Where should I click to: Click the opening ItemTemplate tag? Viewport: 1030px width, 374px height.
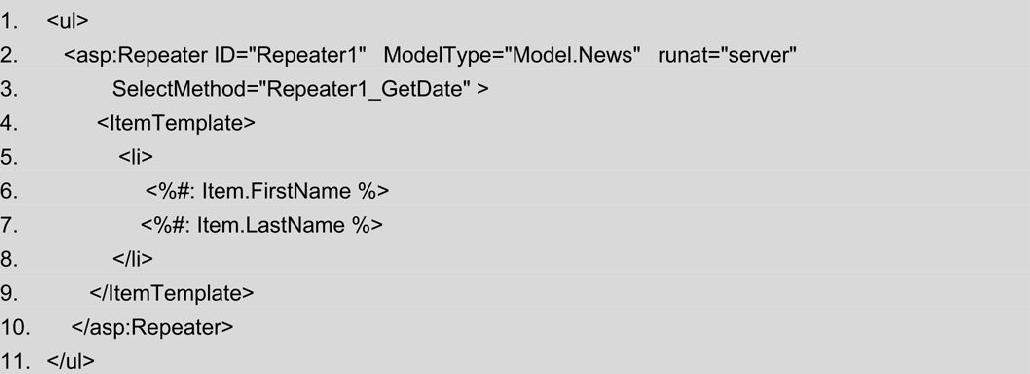pos(176,124)
